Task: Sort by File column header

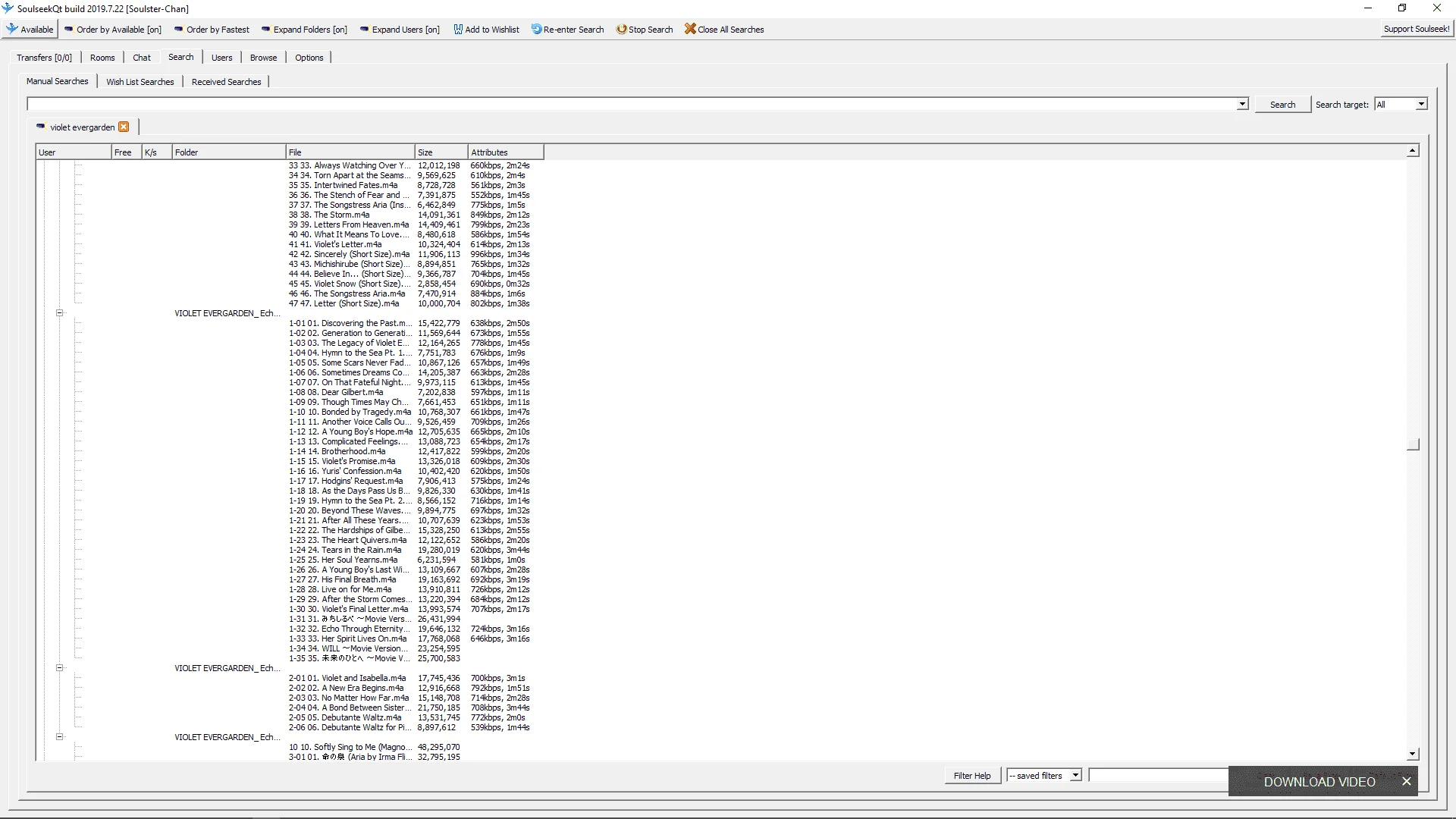Action: point(350,152)
